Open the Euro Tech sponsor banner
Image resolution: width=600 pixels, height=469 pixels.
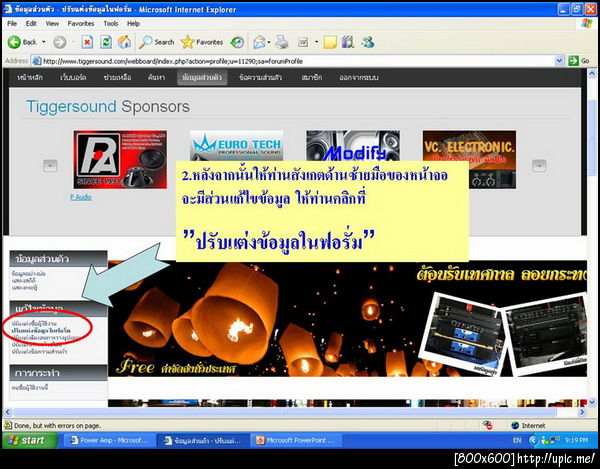point(236,146)
